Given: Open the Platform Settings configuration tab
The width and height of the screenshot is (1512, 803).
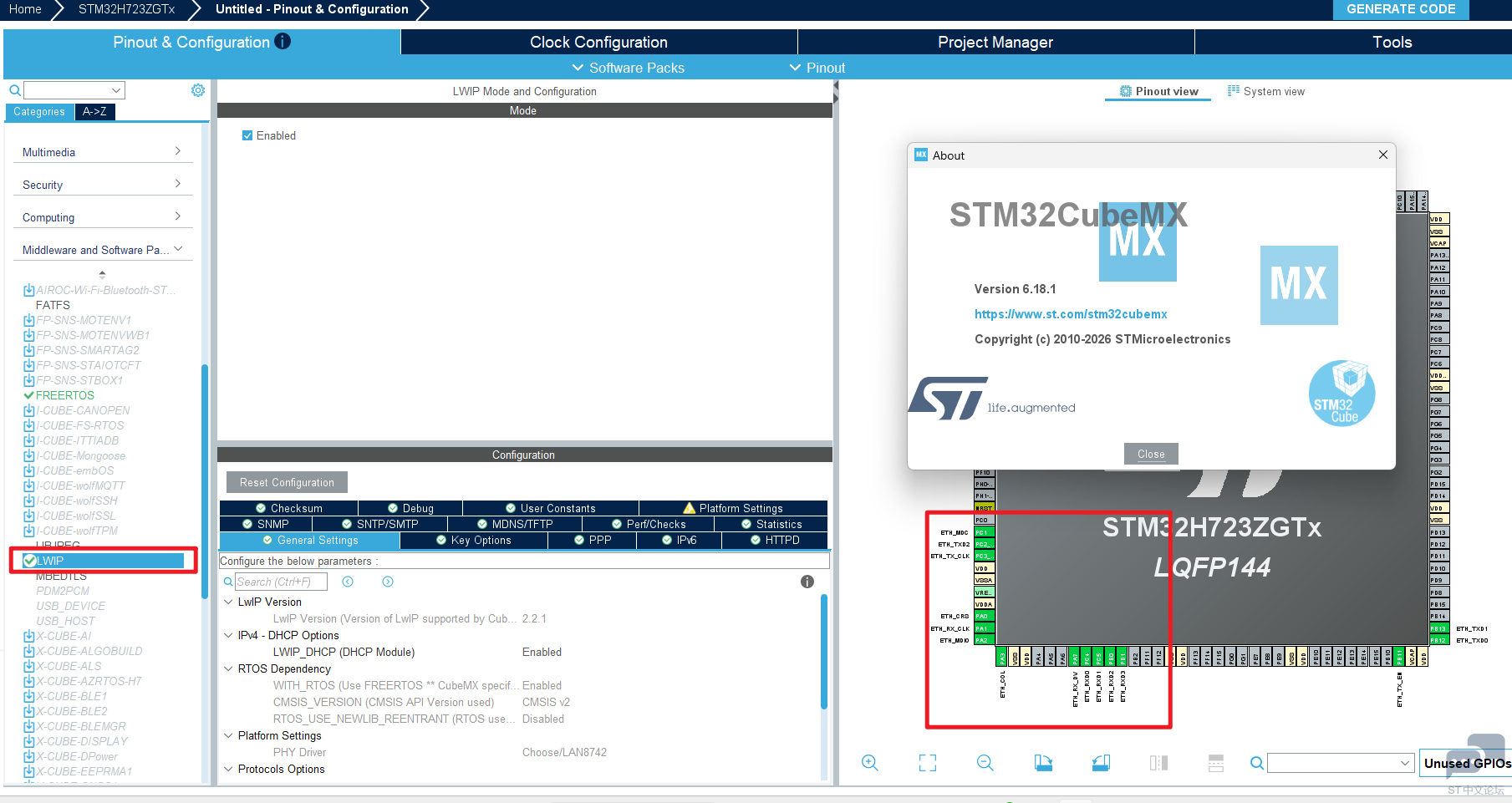Looking at the screenshot, I should pyautogui.click(x=733, y=508).
